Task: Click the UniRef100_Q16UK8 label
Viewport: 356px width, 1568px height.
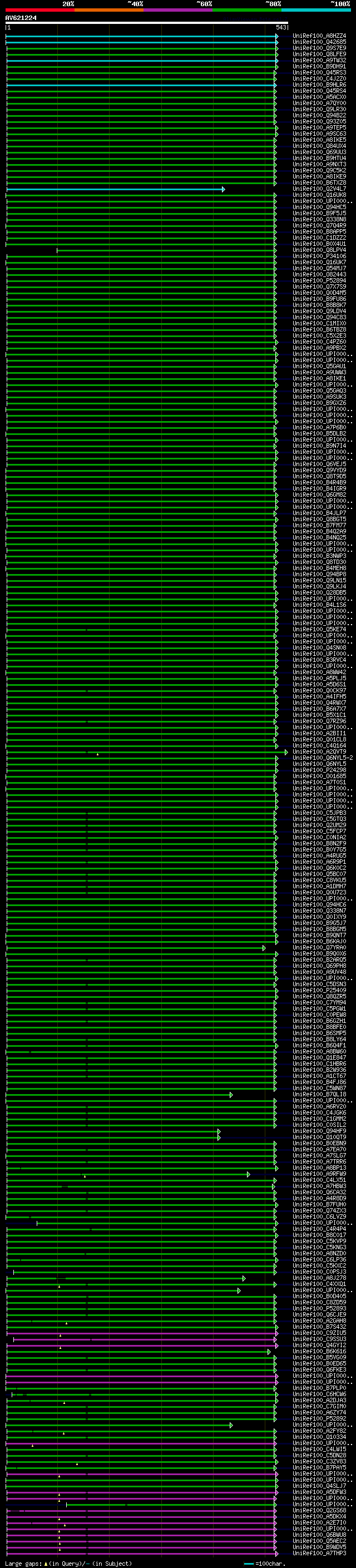Action: pyautogui.click(x=319, y=195)
